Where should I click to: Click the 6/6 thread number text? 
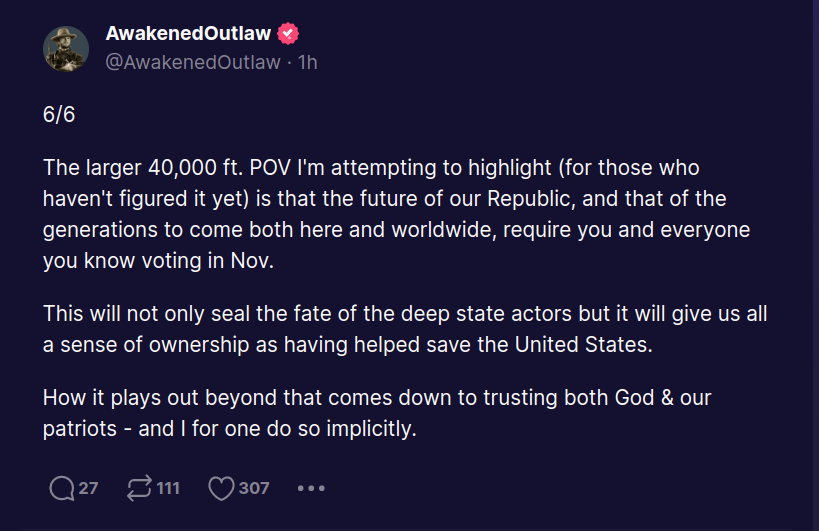pos(59,114)
